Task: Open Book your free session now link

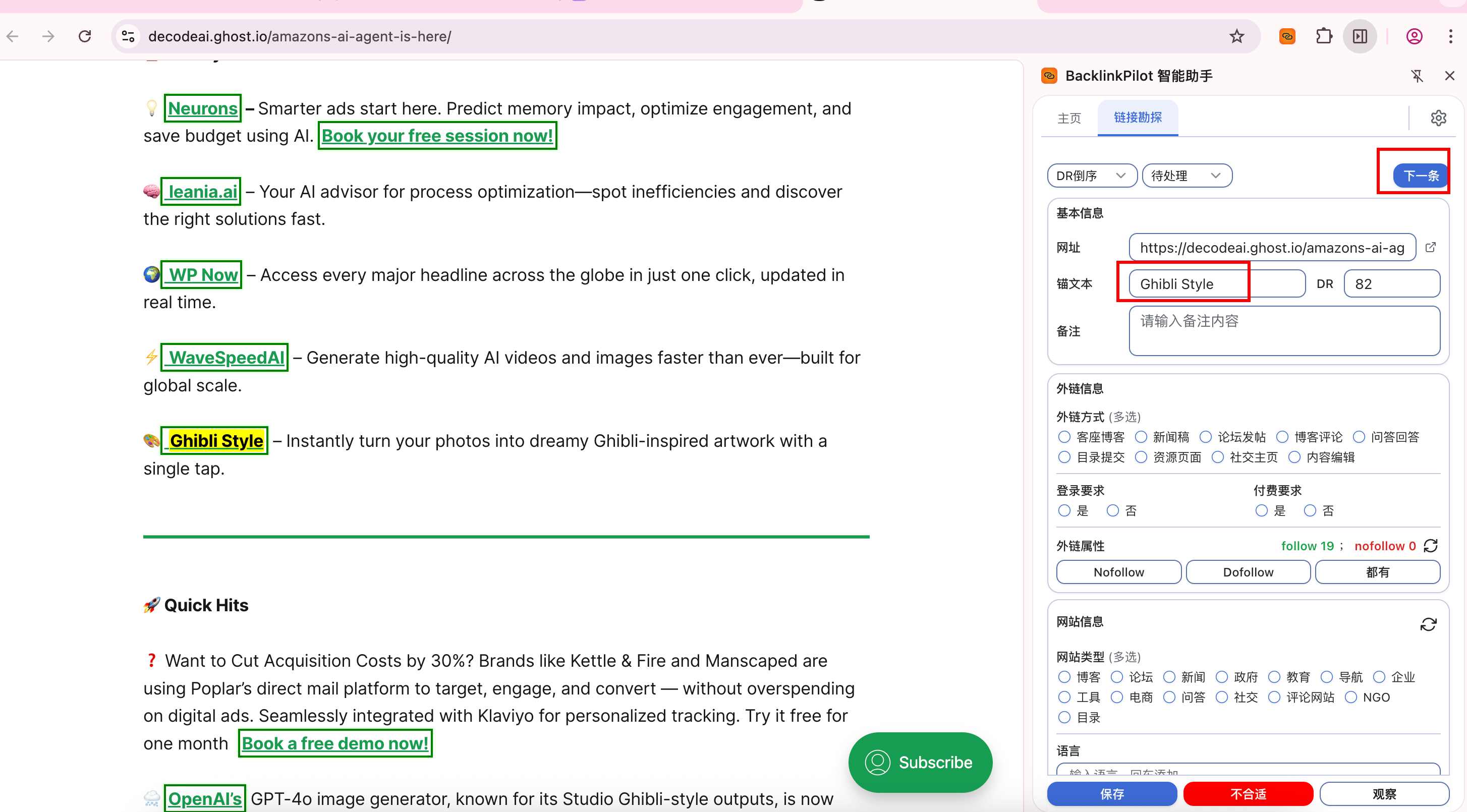Action: point(437,136)
